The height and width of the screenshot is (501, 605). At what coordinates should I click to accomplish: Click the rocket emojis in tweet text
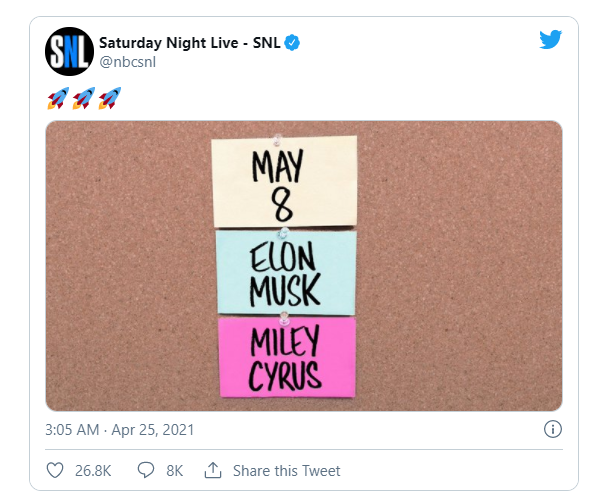[x=83, y=98]
